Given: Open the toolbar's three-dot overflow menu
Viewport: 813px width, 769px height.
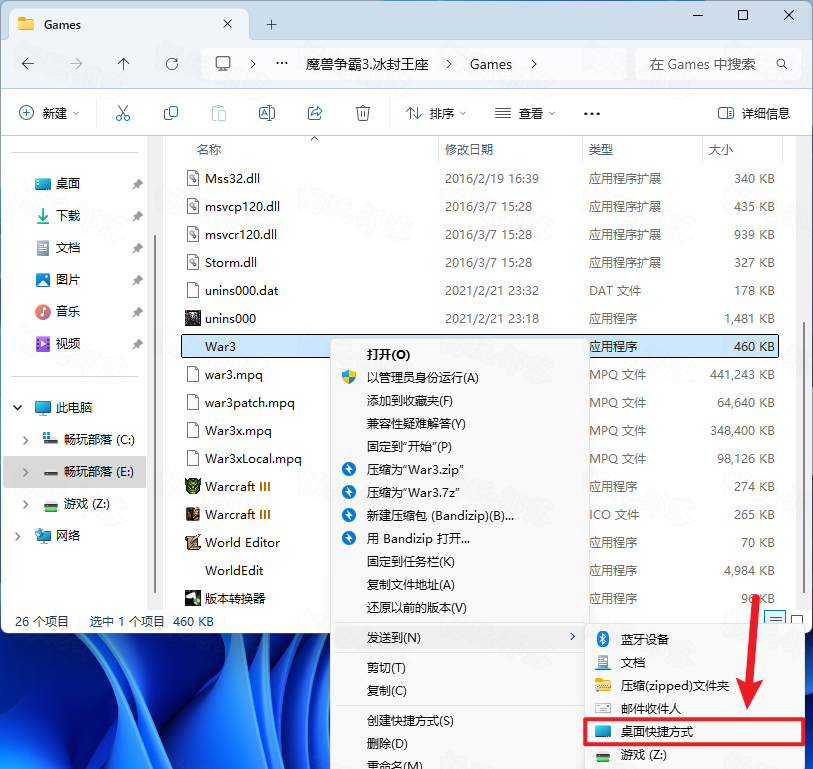Looking at the screenshot, I should (x=592, y=114).
